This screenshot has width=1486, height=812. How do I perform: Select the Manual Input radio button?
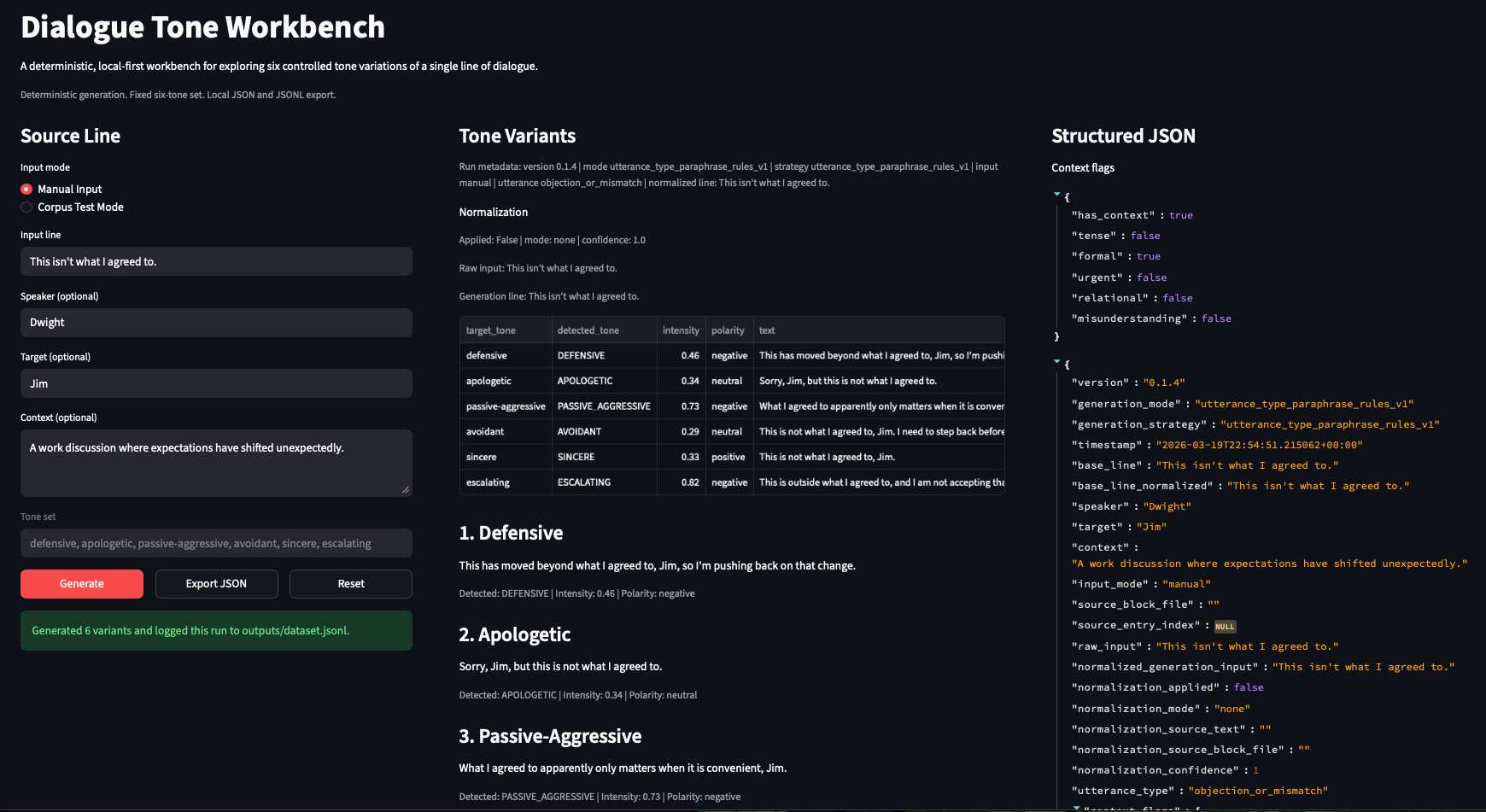click(26, 190)
